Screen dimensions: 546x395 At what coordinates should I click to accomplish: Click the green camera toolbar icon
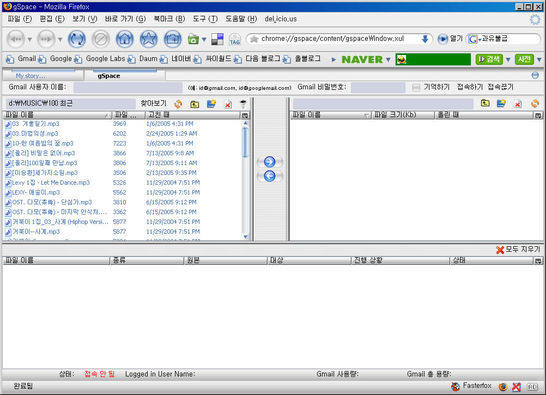[193, 39]
